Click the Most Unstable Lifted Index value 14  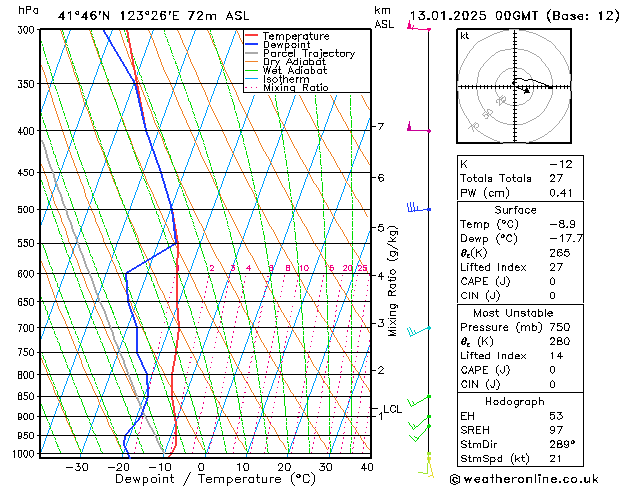tap(556, 356)
